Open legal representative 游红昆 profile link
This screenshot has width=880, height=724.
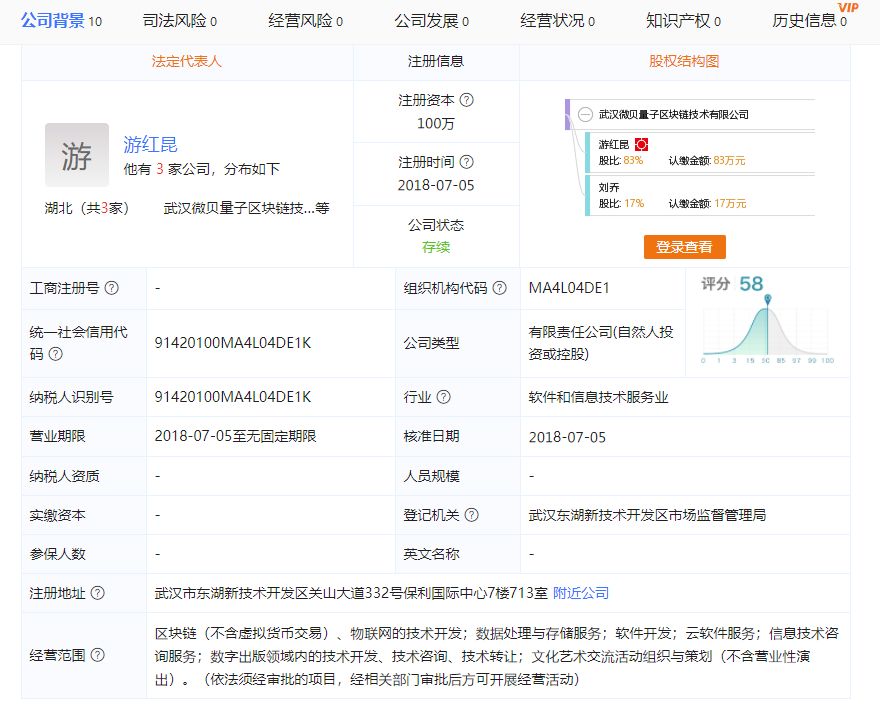(x=150, y=144)
